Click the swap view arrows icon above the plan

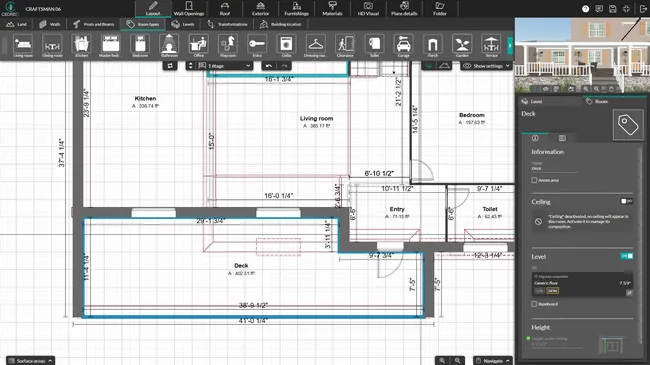coord(170,66)
